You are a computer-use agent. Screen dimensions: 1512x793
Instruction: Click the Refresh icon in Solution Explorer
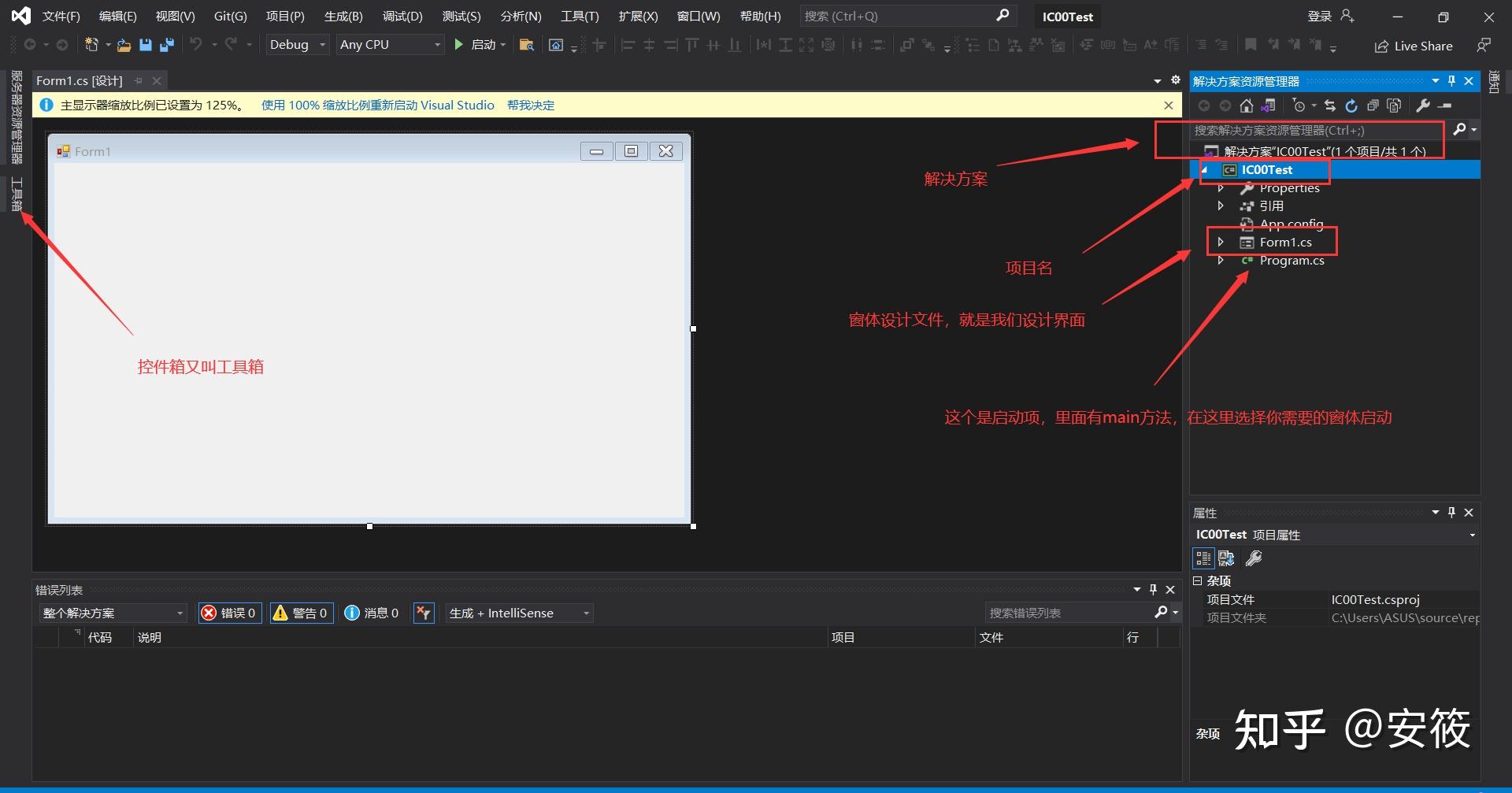point(1351,106)
